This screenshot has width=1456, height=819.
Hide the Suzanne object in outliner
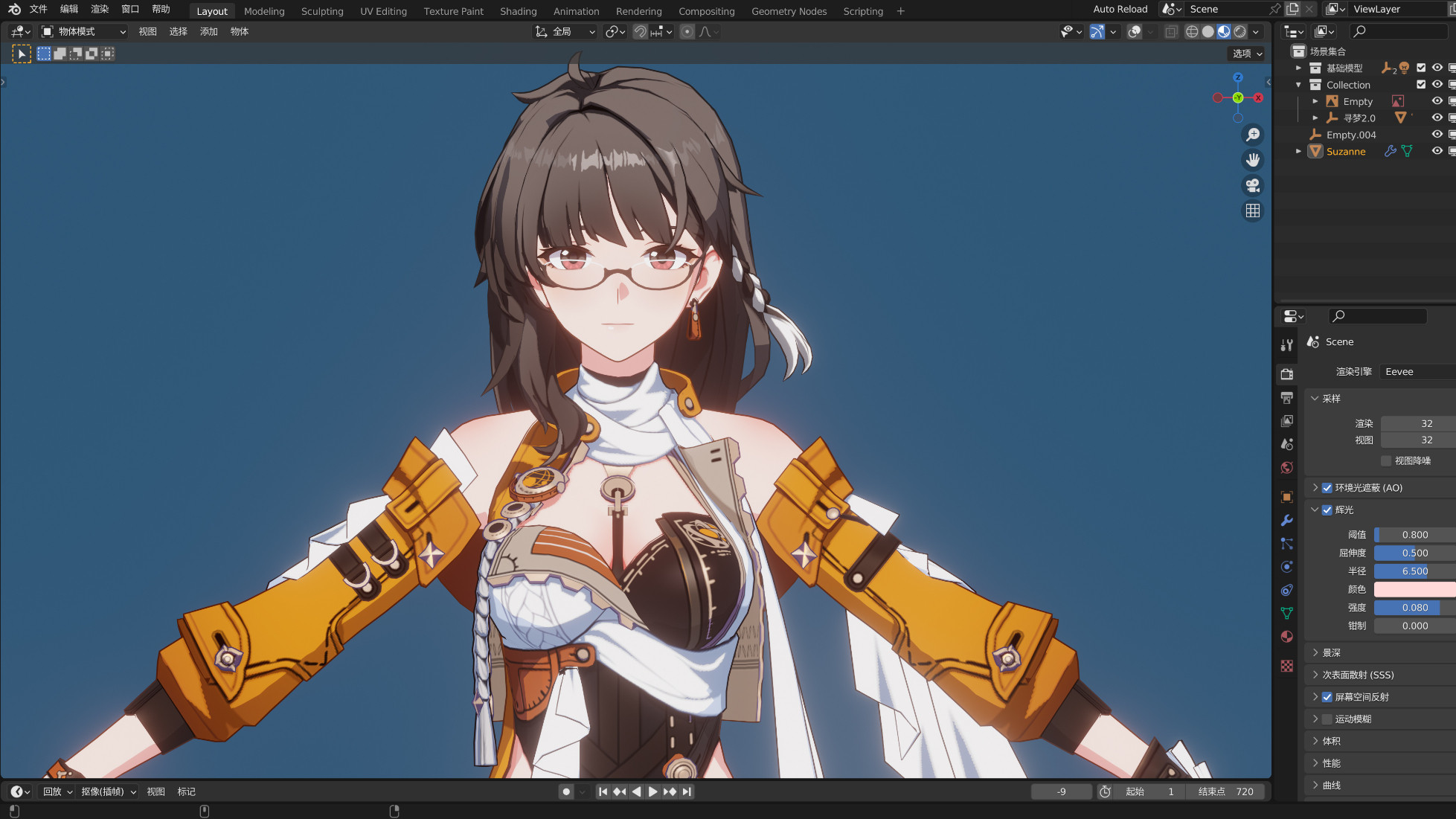point(1437,151)
